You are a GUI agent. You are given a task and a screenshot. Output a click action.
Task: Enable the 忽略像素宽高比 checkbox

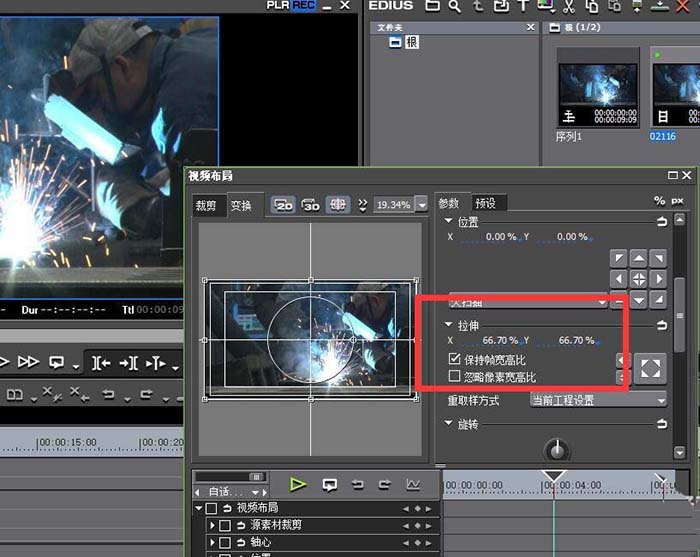tap(455, 377)
